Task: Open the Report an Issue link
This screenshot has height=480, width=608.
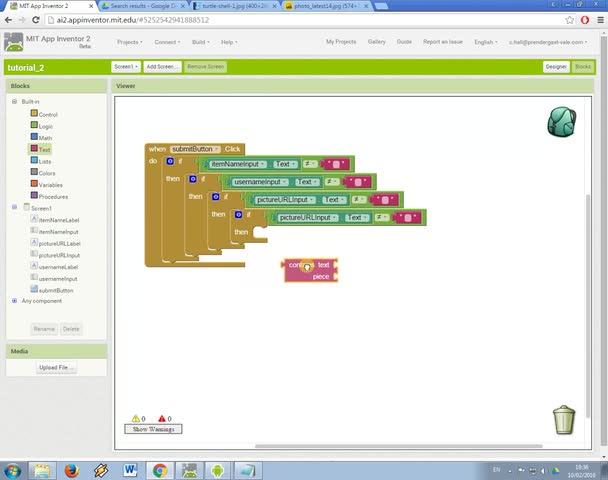Action: [442, 41]
